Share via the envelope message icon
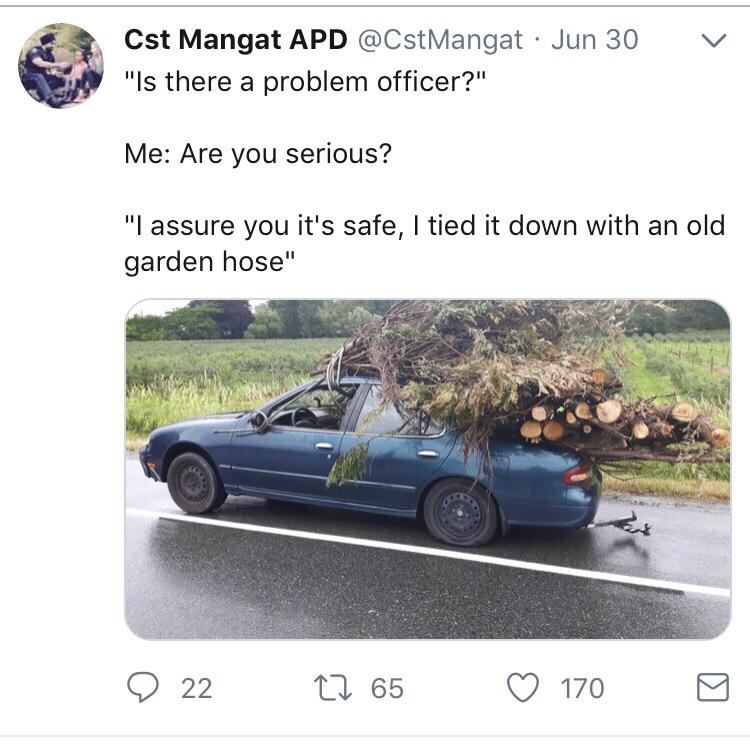 tap(713, 687)
